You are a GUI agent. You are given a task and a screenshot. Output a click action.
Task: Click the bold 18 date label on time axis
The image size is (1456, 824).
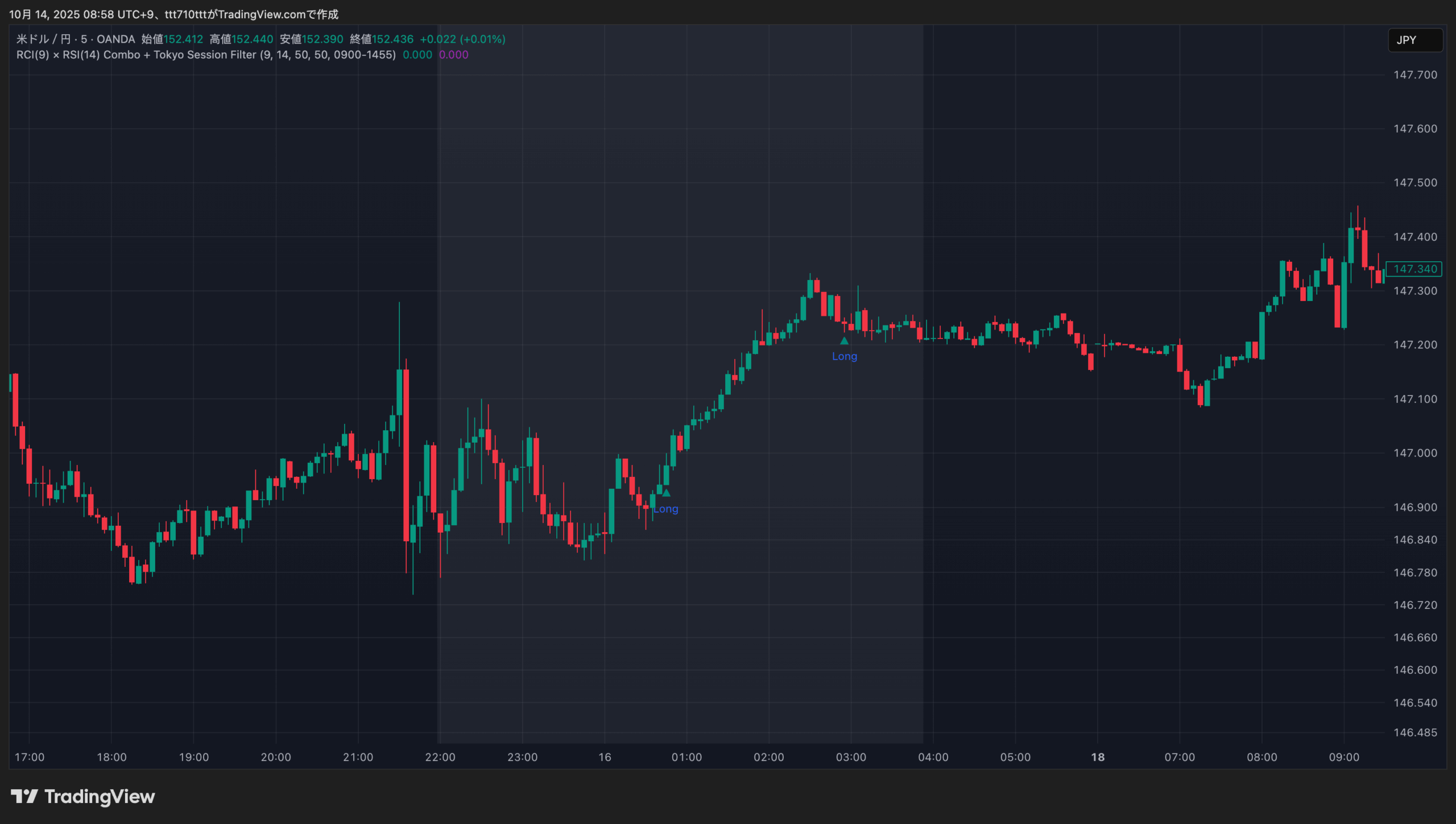[1098, 757]
